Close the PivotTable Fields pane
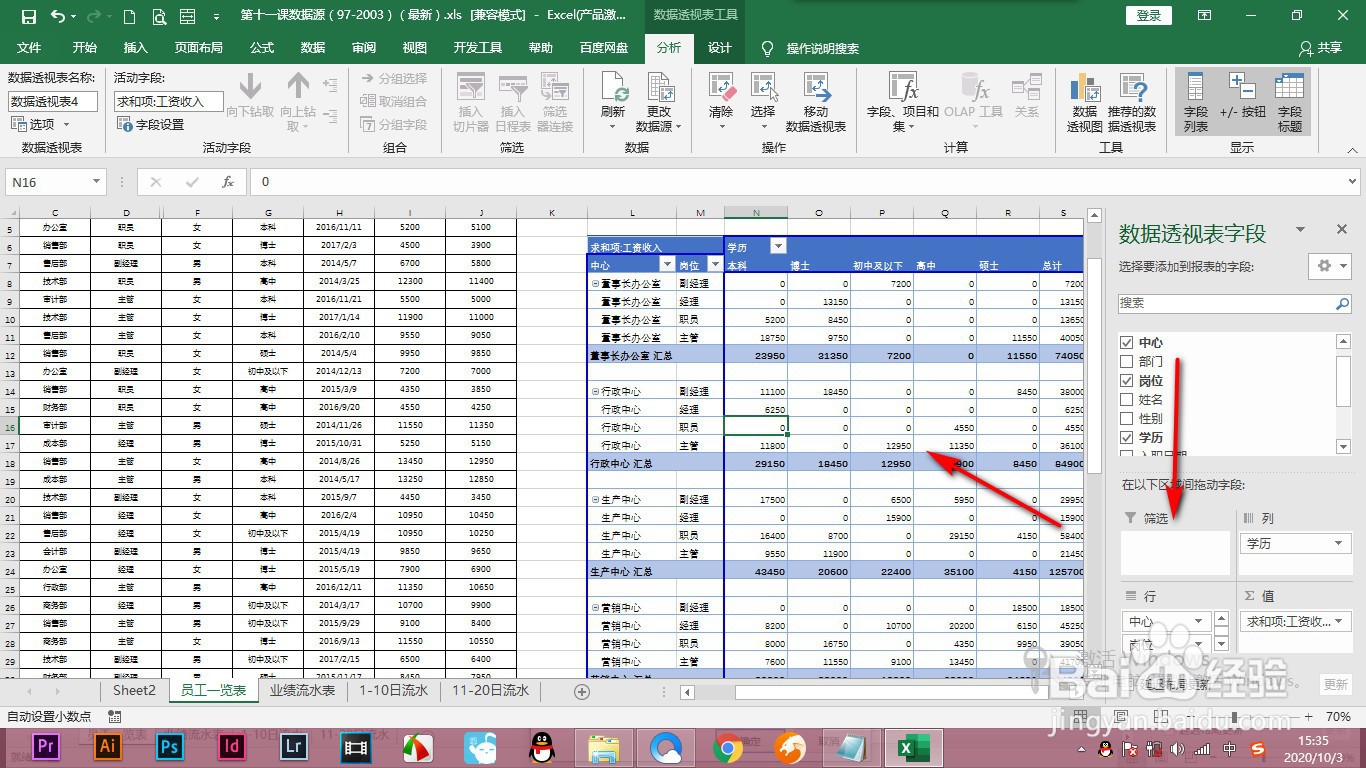 tap(1342, 230)
